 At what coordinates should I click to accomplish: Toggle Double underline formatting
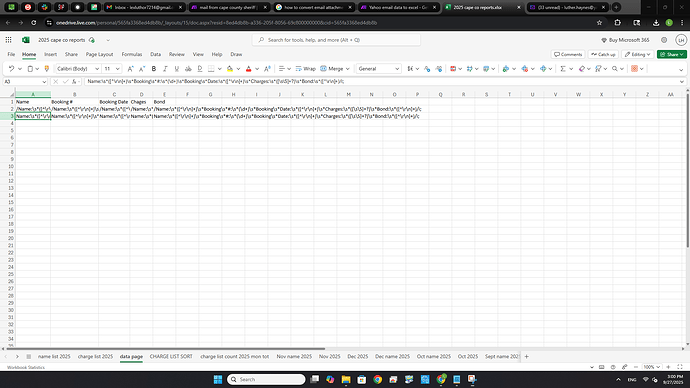pyautogui.click(x=199, y=69)
